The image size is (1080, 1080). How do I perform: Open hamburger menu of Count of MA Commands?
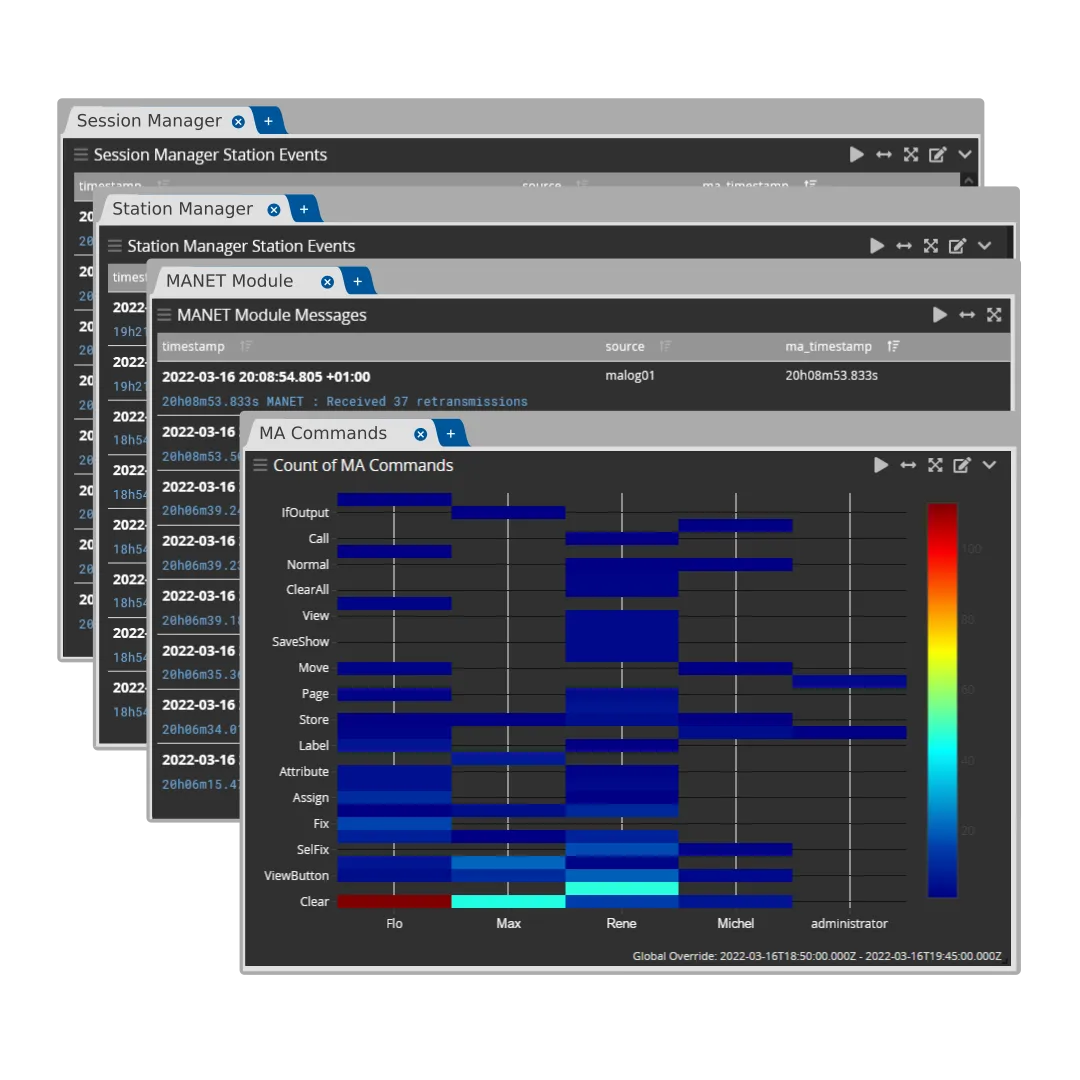[260, 465]
